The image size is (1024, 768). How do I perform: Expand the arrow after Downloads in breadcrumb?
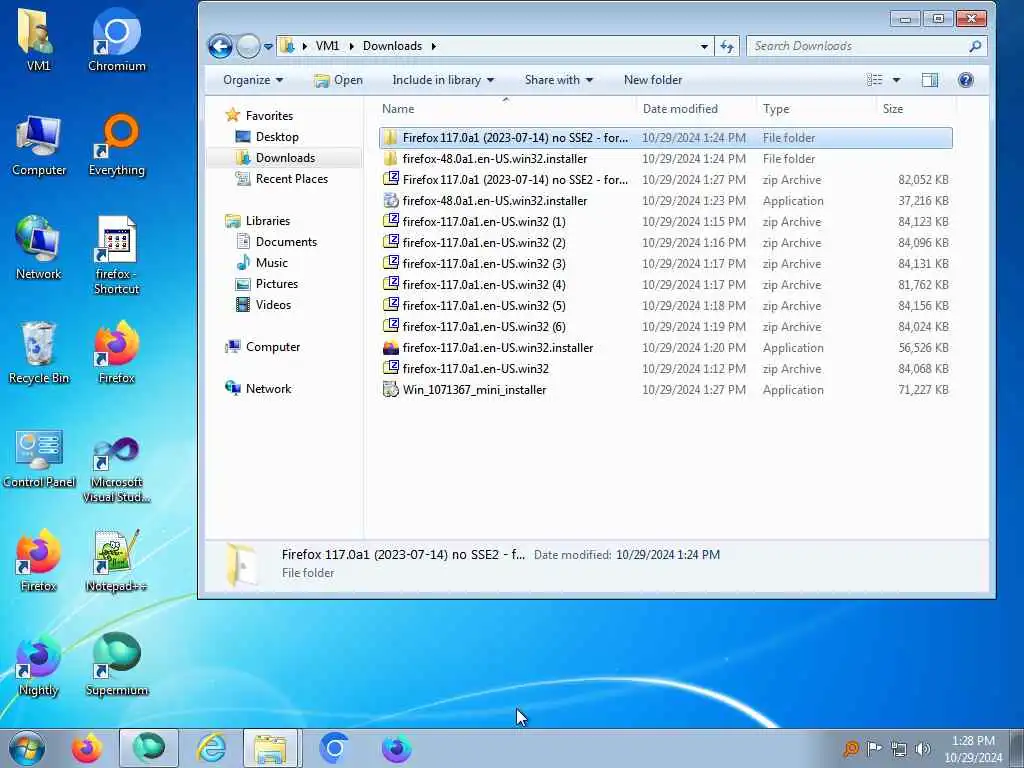click(434, 46)
